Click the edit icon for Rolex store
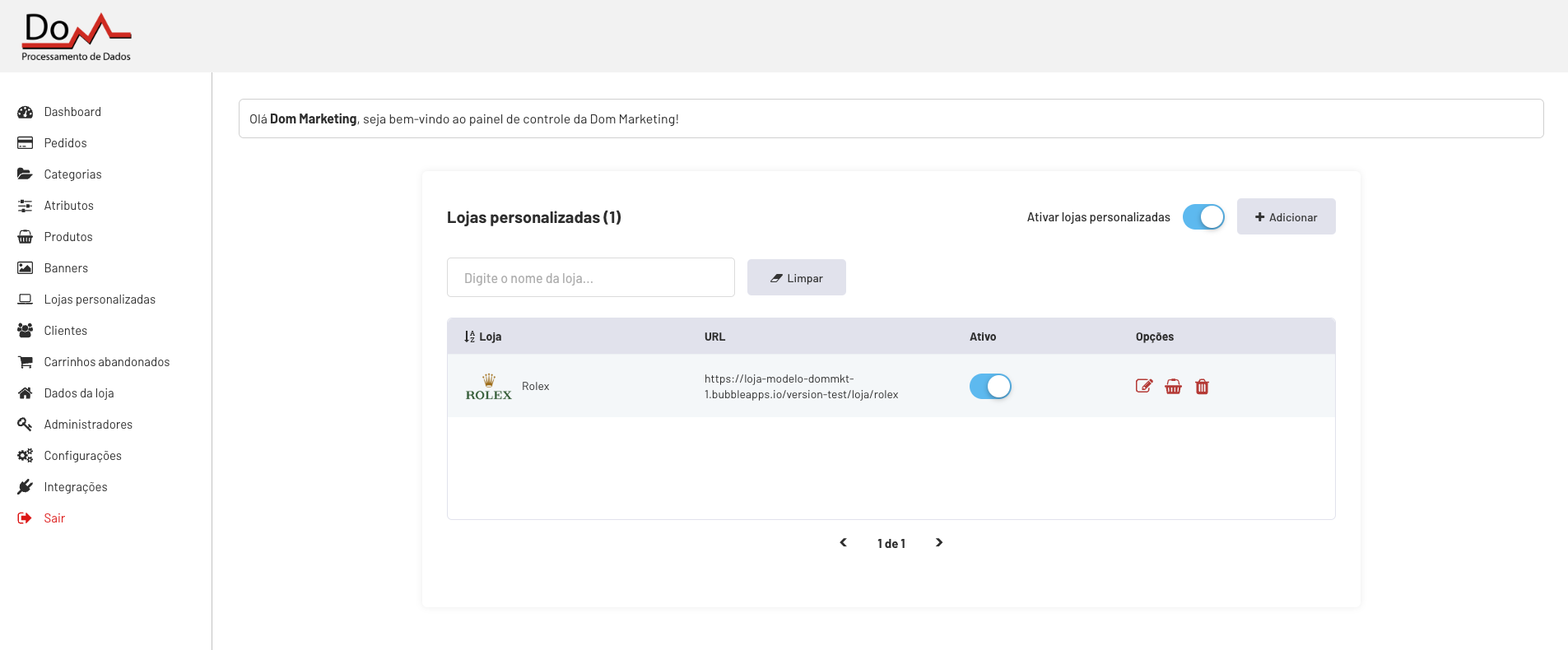Image resolution: width=1568 pixels, height=650 pixels. tap(1143, 386)
